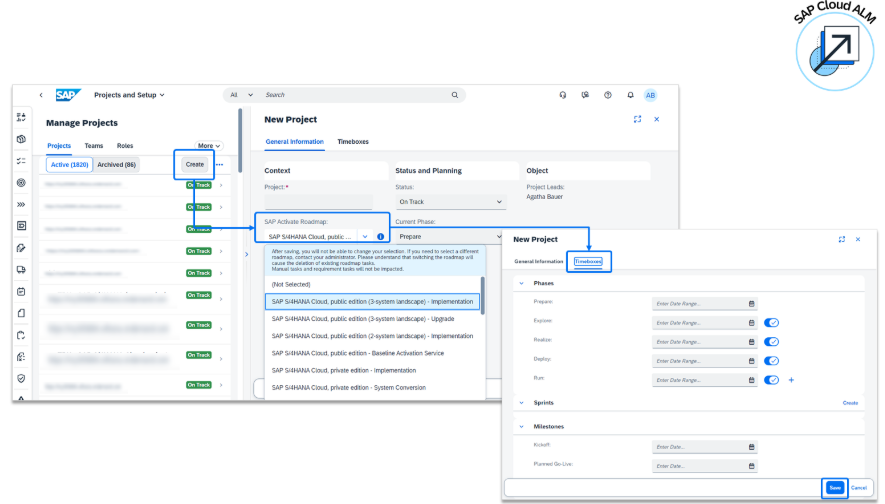Screen dimensions: 885x504
Task: Click the Save button
Action: point(834,487)
